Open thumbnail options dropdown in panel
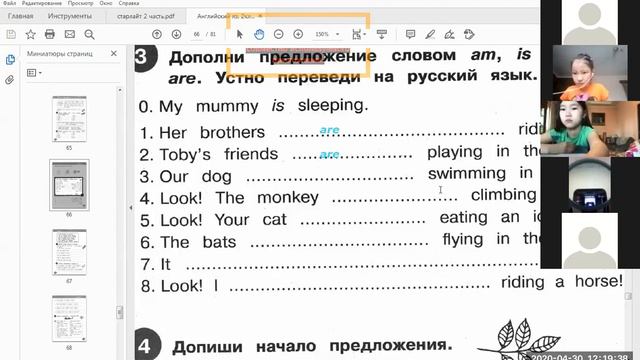Viewport: 640px width, 360px height. 34,73
